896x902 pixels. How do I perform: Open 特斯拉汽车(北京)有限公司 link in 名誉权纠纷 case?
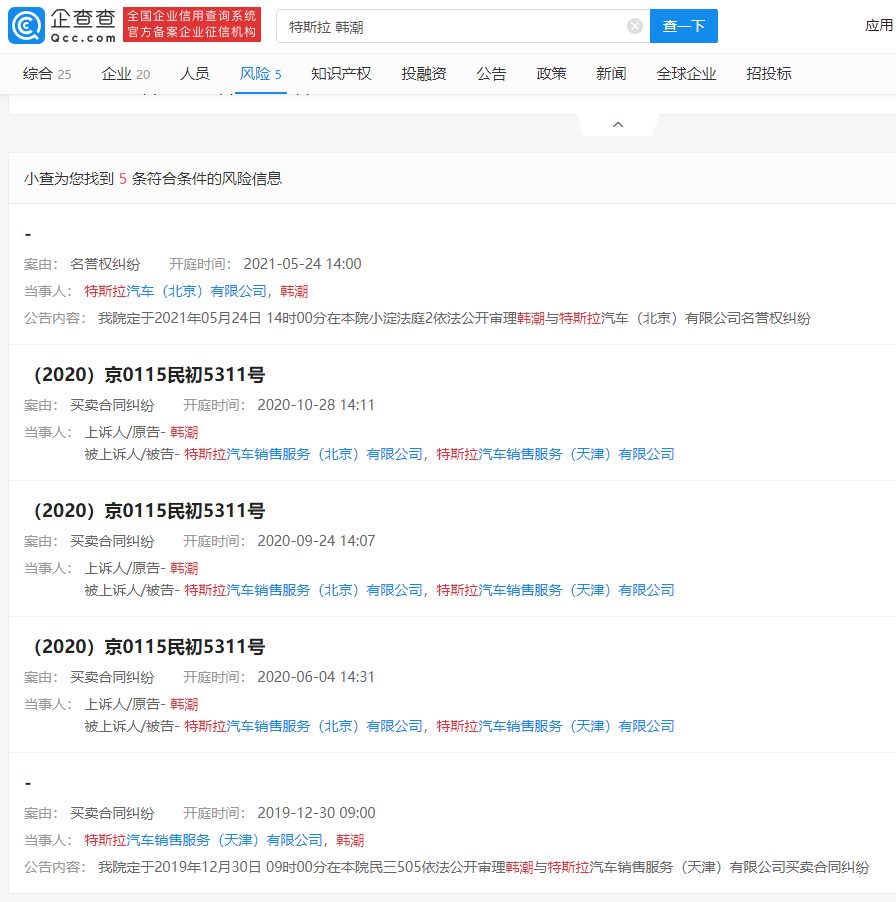(x=175, y=291)
